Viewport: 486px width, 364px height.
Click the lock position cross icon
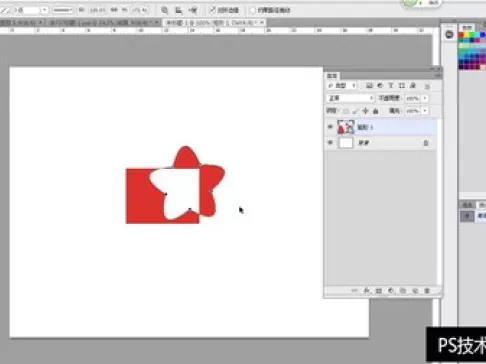pyautogui.click(x=365, y=111)
